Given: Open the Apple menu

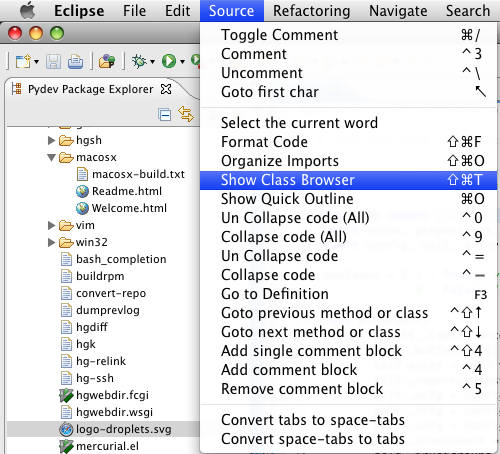Looking at the screenshot, I should click(28, 11).
